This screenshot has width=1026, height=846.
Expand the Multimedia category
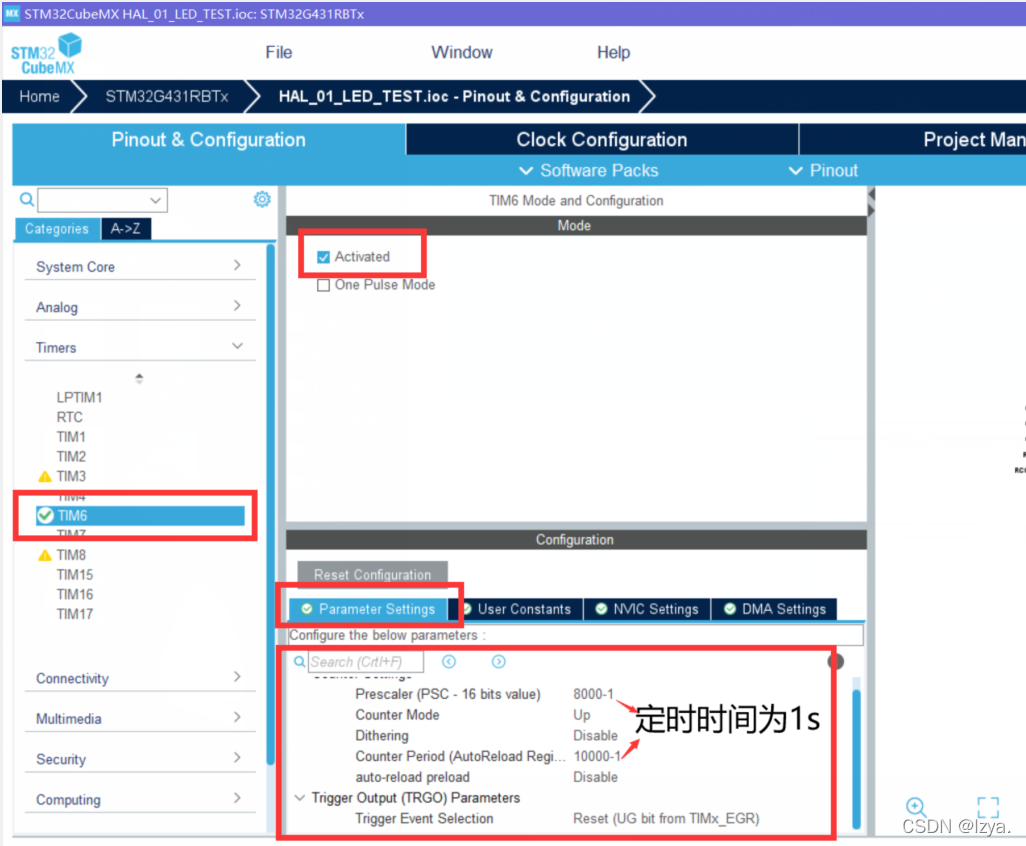pos(139,718)
